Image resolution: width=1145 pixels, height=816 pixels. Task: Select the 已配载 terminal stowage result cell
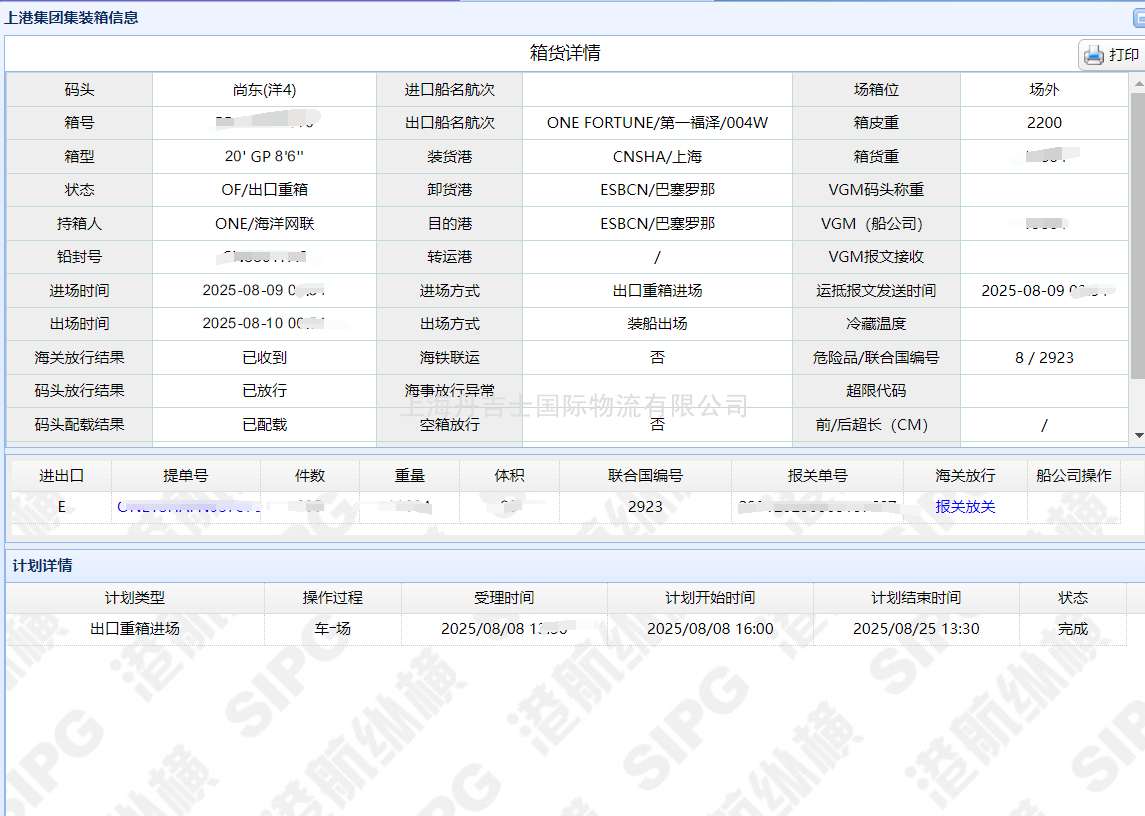[264, 425]
